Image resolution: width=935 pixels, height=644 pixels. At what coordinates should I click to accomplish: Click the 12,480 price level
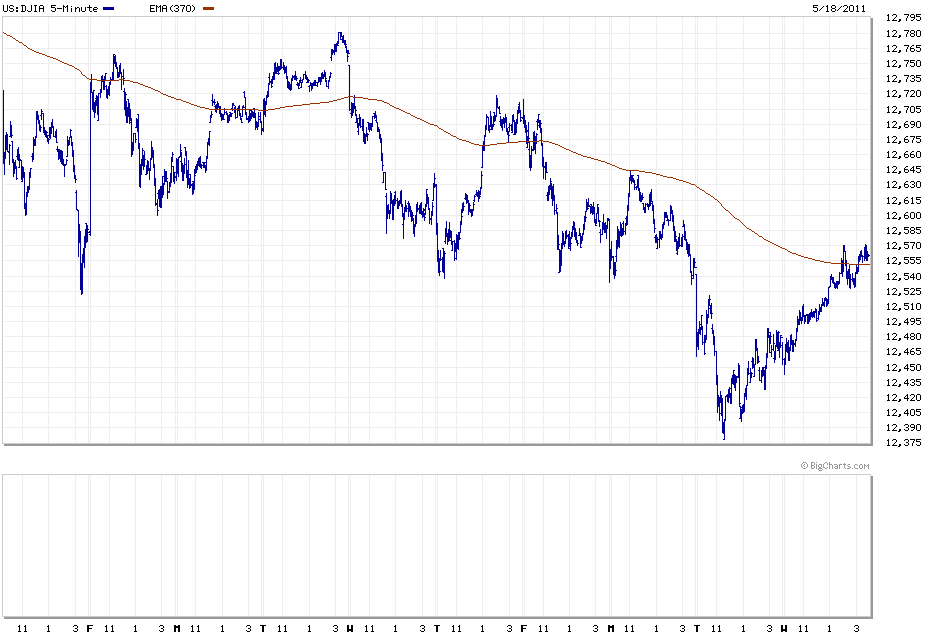point(903,336)
